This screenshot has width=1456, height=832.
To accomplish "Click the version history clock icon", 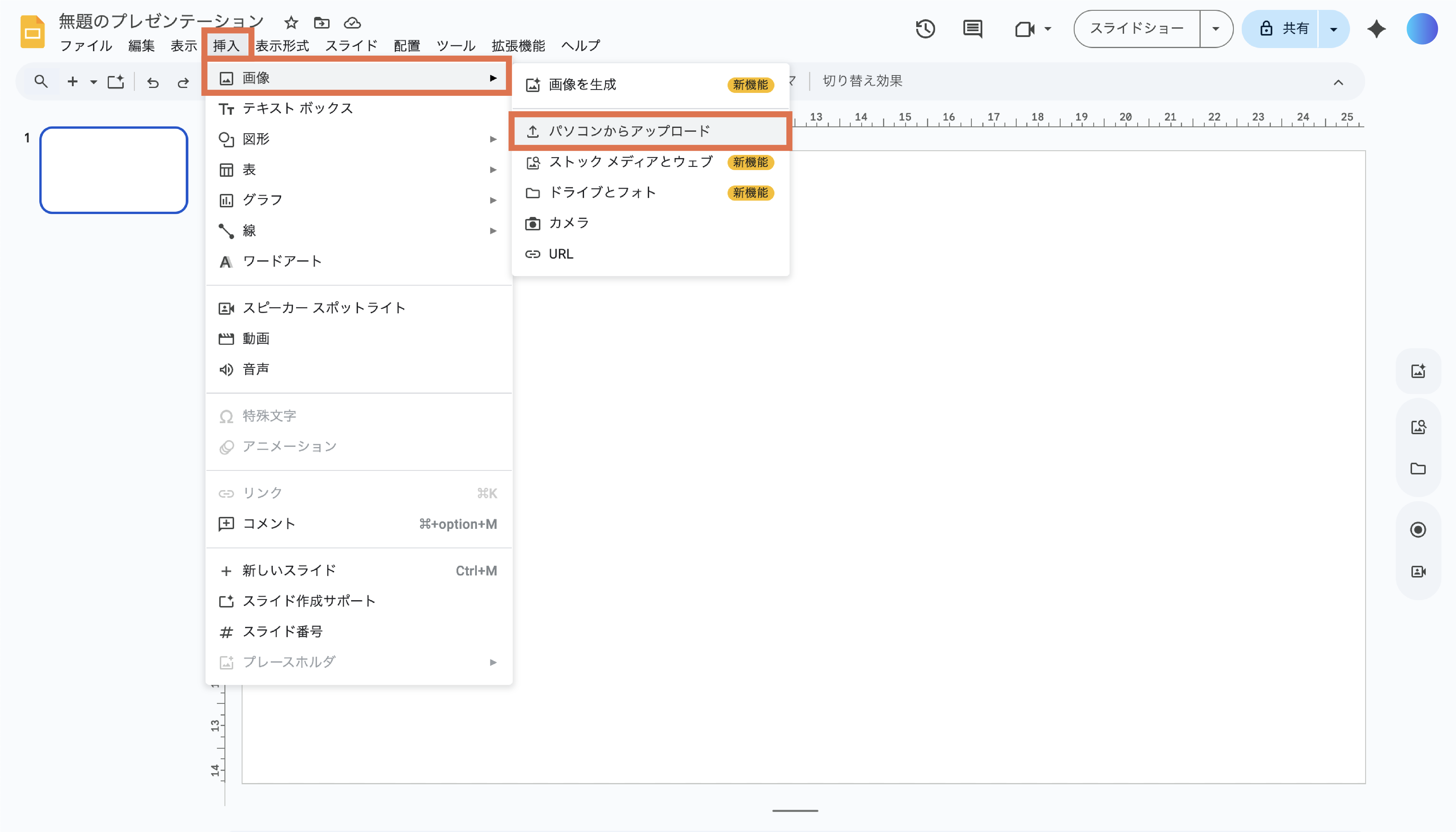I will click(925, 29).
